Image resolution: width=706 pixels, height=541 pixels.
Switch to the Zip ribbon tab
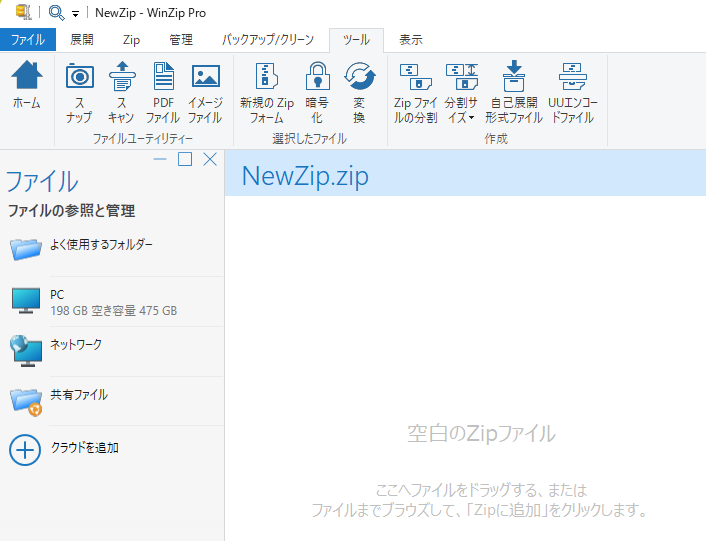tap(131, 40)
